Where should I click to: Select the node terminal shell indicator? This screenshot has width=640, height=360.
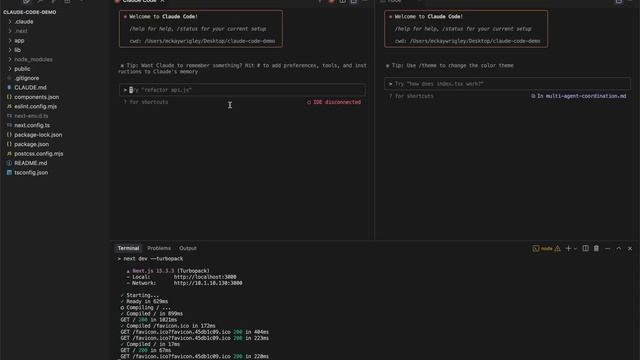point(542,249)
